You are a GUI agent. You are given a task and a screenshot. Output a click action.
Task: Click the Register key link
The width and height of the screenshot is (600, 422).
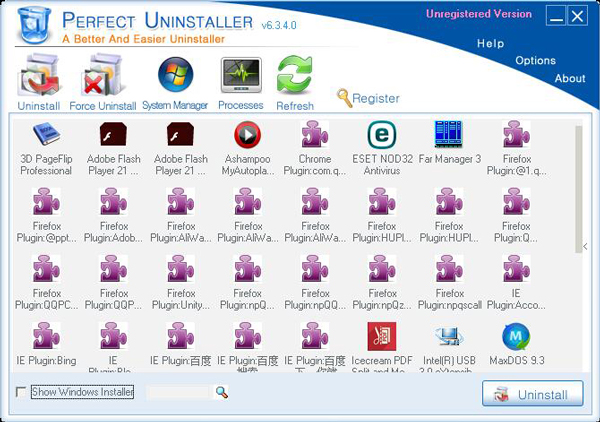368,98
